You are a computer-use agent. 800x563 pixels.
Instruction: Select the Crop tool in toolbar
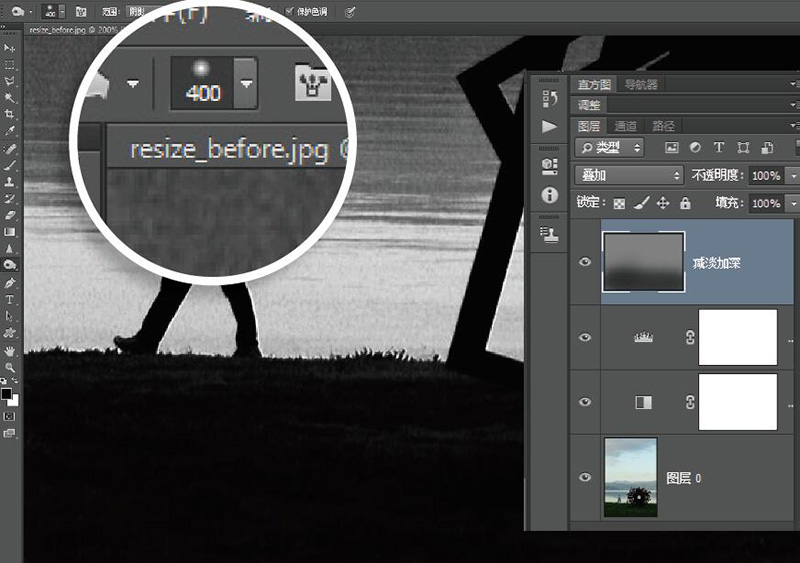click(x=10, y=115)
